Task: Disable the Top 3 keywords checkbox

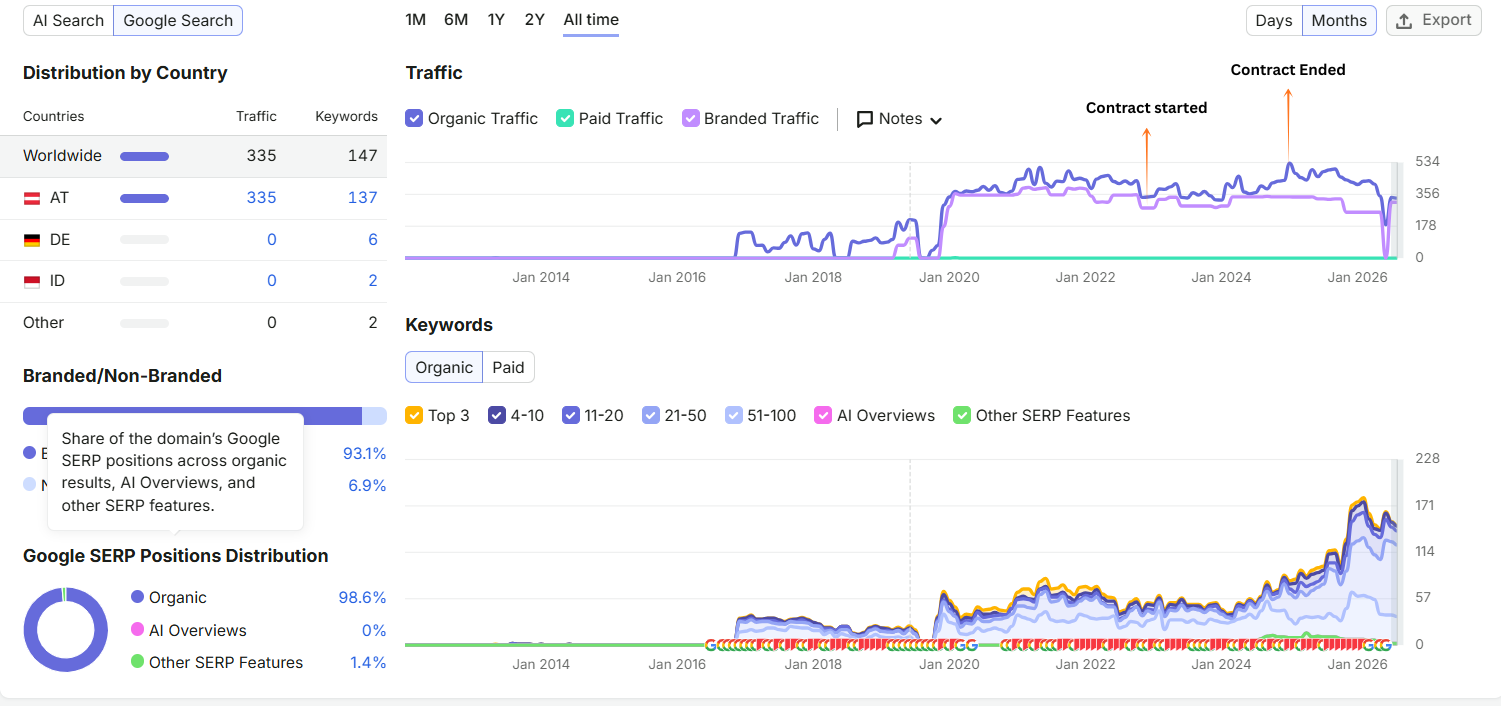Action: pyautogui.click(x=414, y=415)
